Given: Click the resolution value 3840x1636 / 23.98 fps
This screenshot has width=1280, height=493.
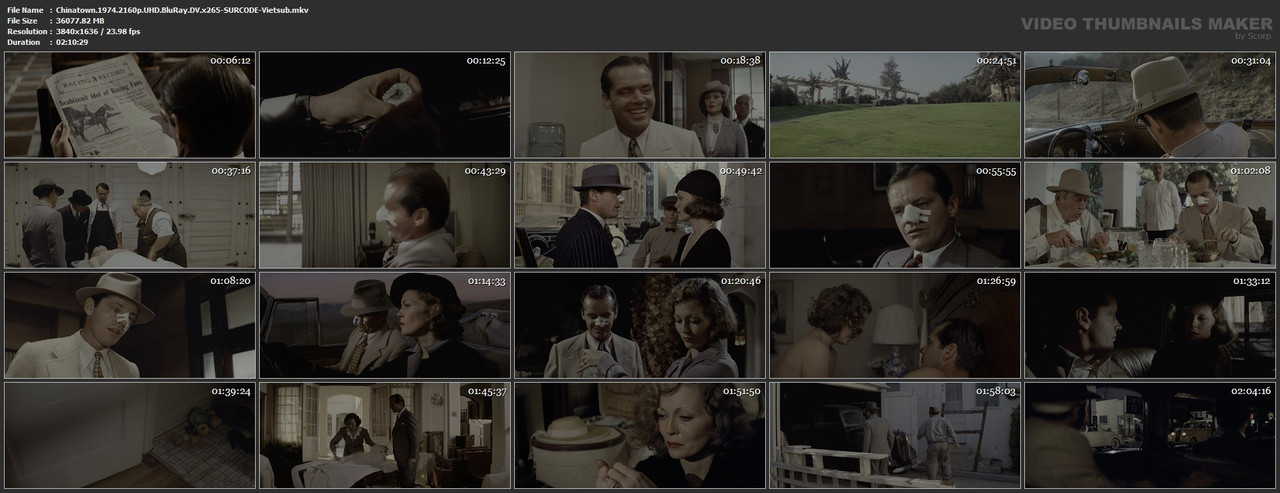Looking at the screenshot, I should coord(98,31).
